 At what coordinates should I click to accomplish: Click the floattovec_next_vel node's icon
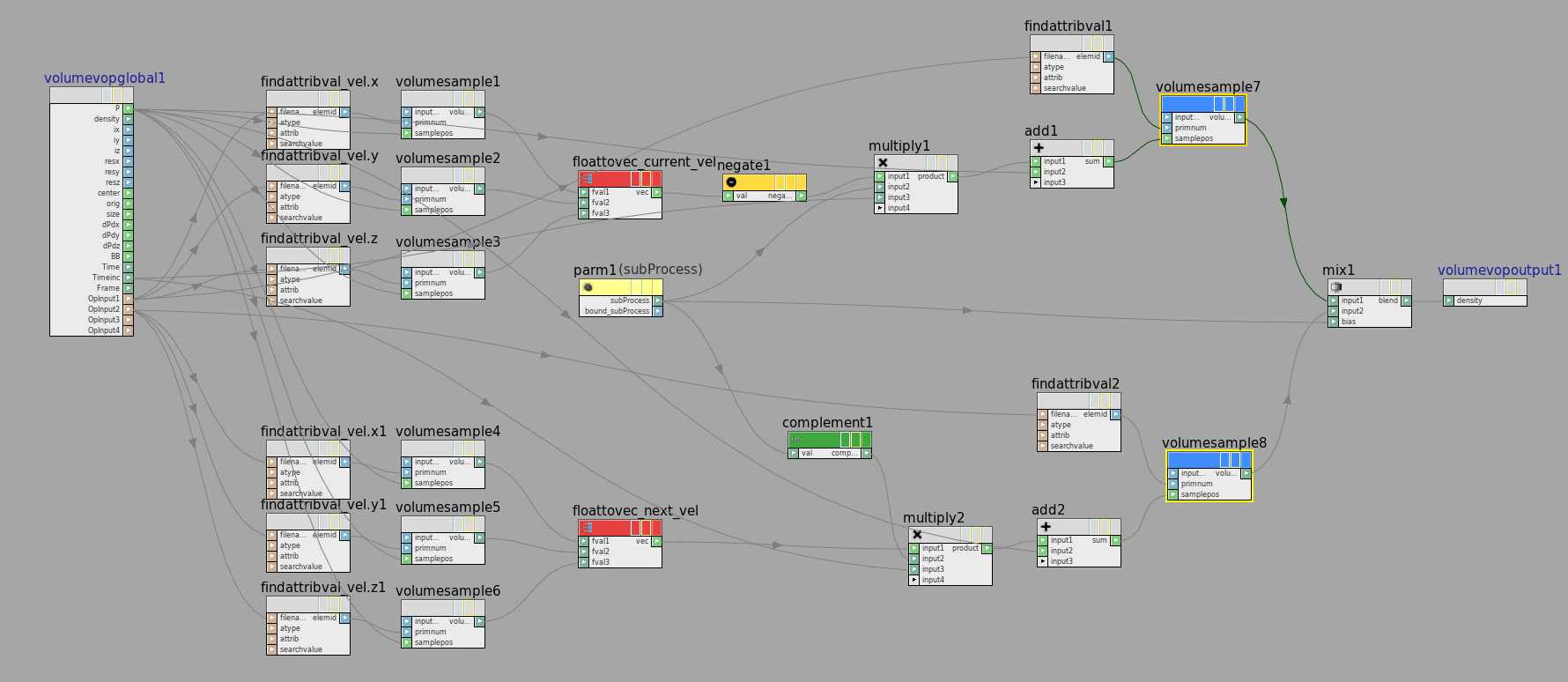(x=587, y=528)
